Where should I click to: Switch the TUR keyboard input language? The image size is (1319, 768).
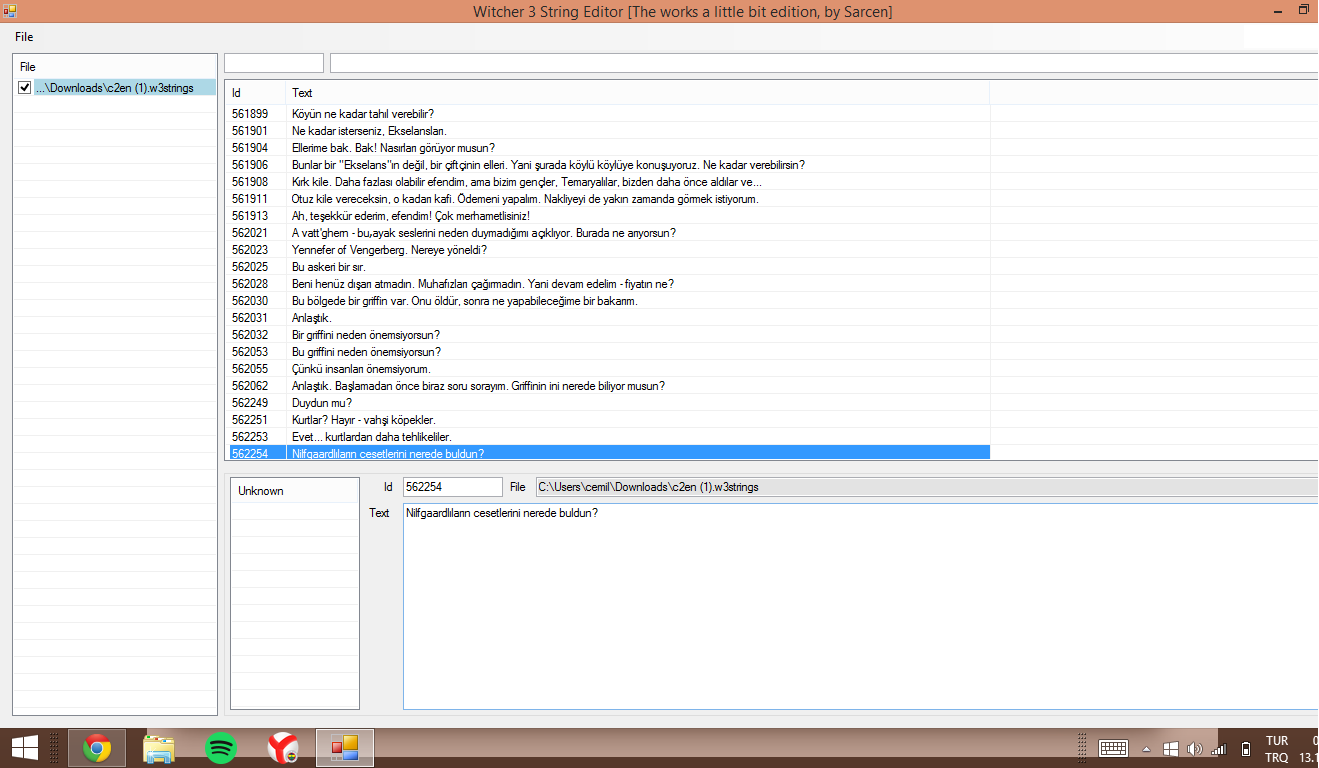(x=1277, y=749)
